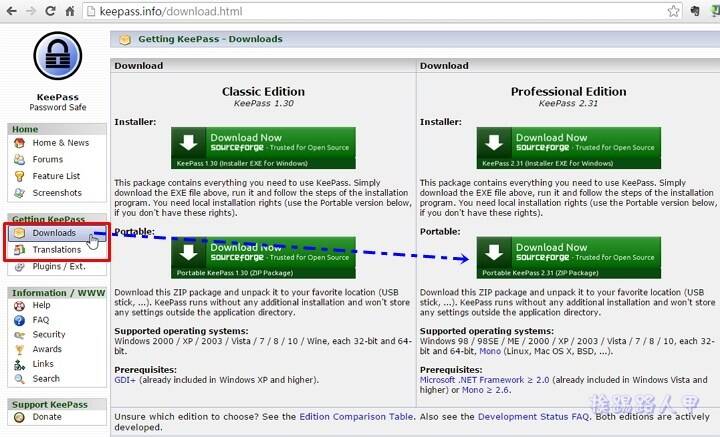720x437 pixels.
Task: Open the Forums link
Action: pyautogui.click(x=48, y=159)
